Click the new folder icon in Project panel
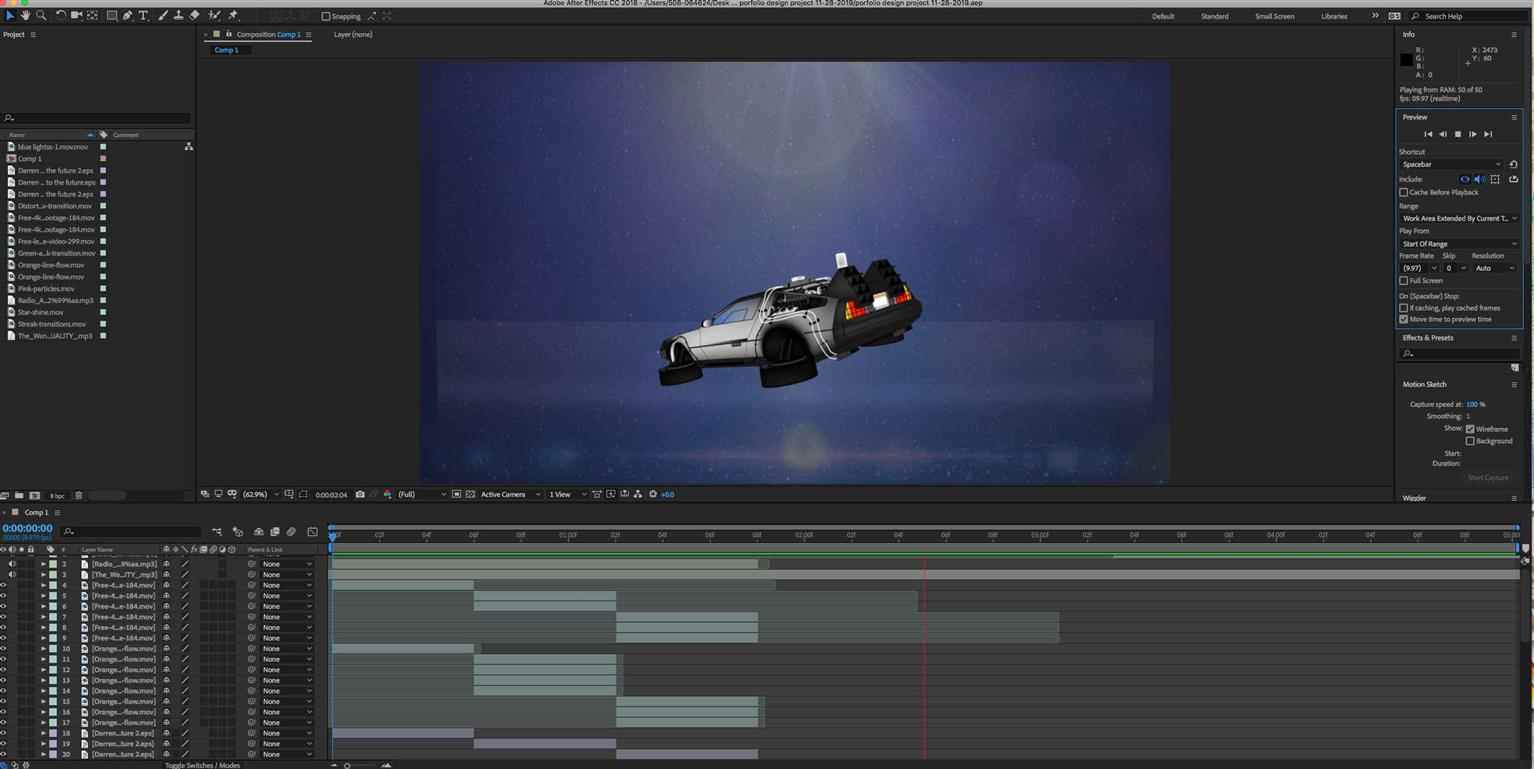 point(19,495)
